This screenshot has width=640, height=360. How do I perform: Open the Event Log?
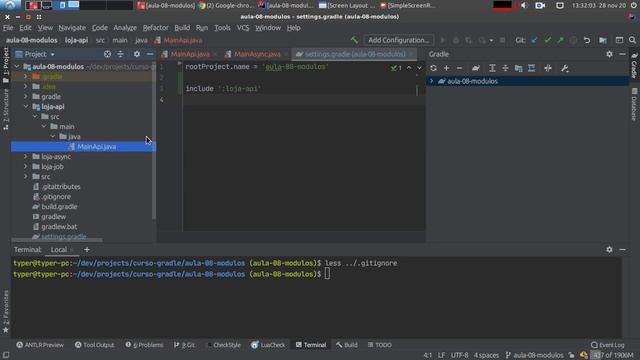(608, 345)
